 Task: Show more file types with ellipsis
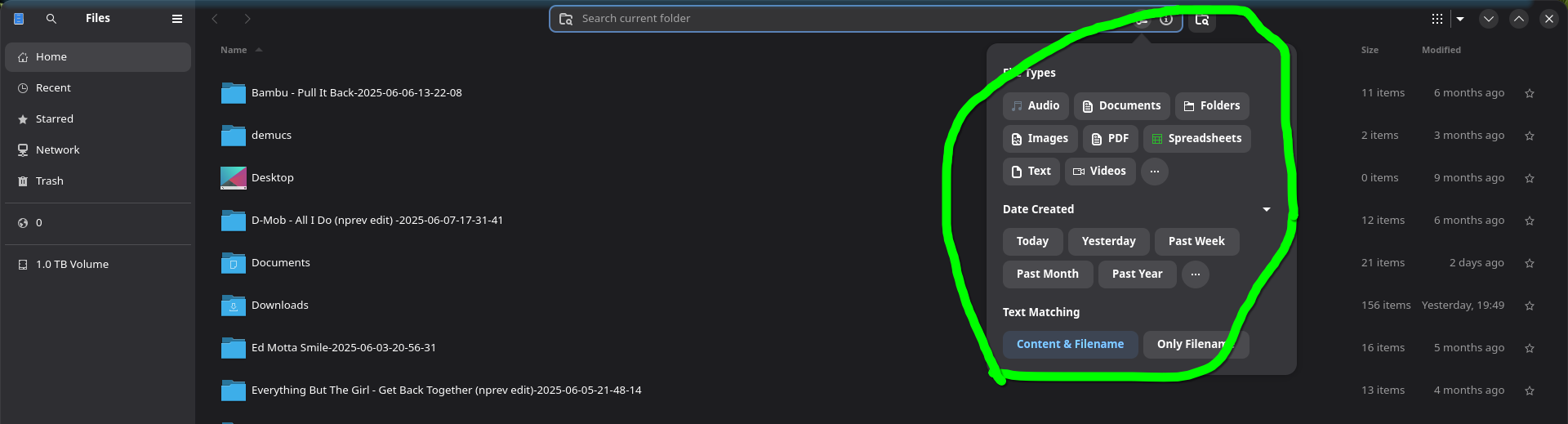[x=1154, y=172]
